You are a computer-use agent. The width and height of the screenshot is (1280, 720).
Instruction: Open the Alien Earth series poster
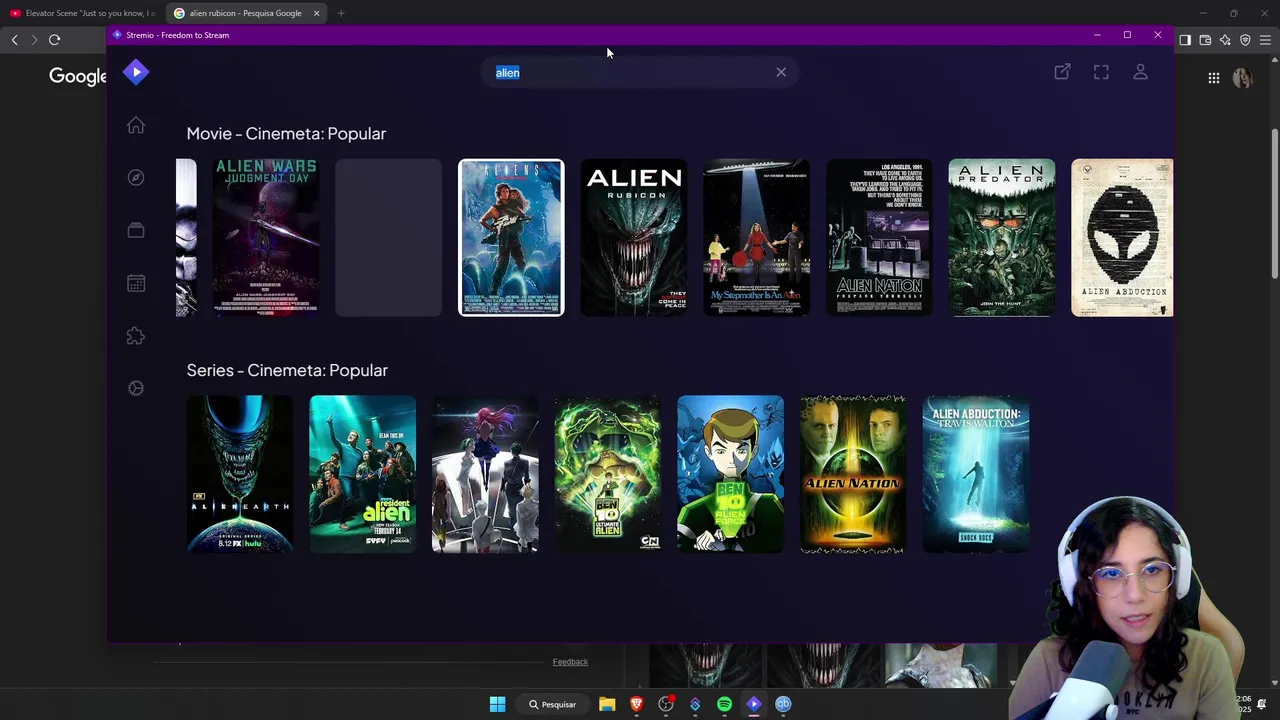pyautogui.click(x=240, y=474)
